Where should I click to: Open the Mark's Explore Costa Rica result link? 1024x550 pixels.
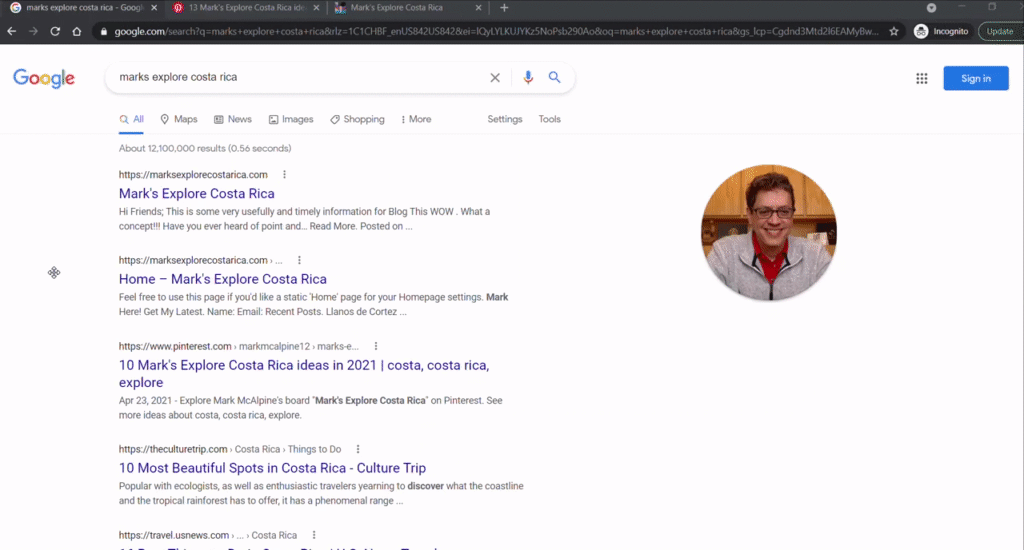pos(197,193)
